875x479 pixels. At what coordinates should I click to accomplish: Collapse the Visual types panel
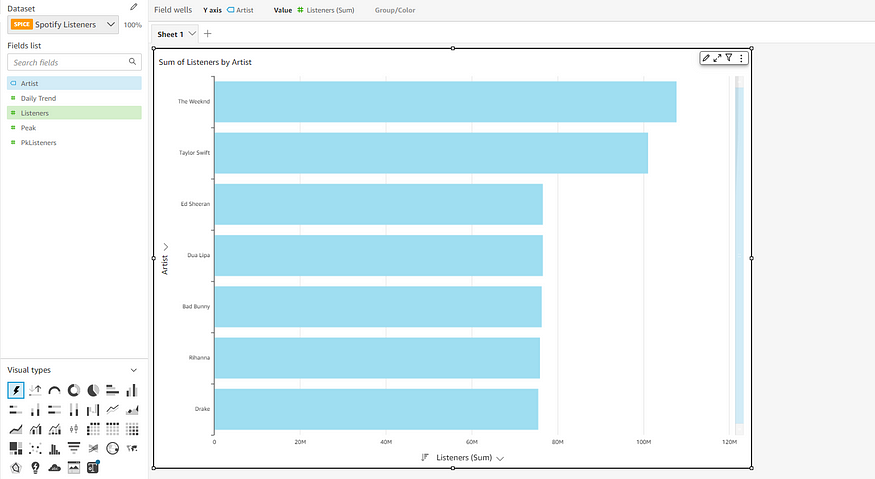(x=133, y=370)
